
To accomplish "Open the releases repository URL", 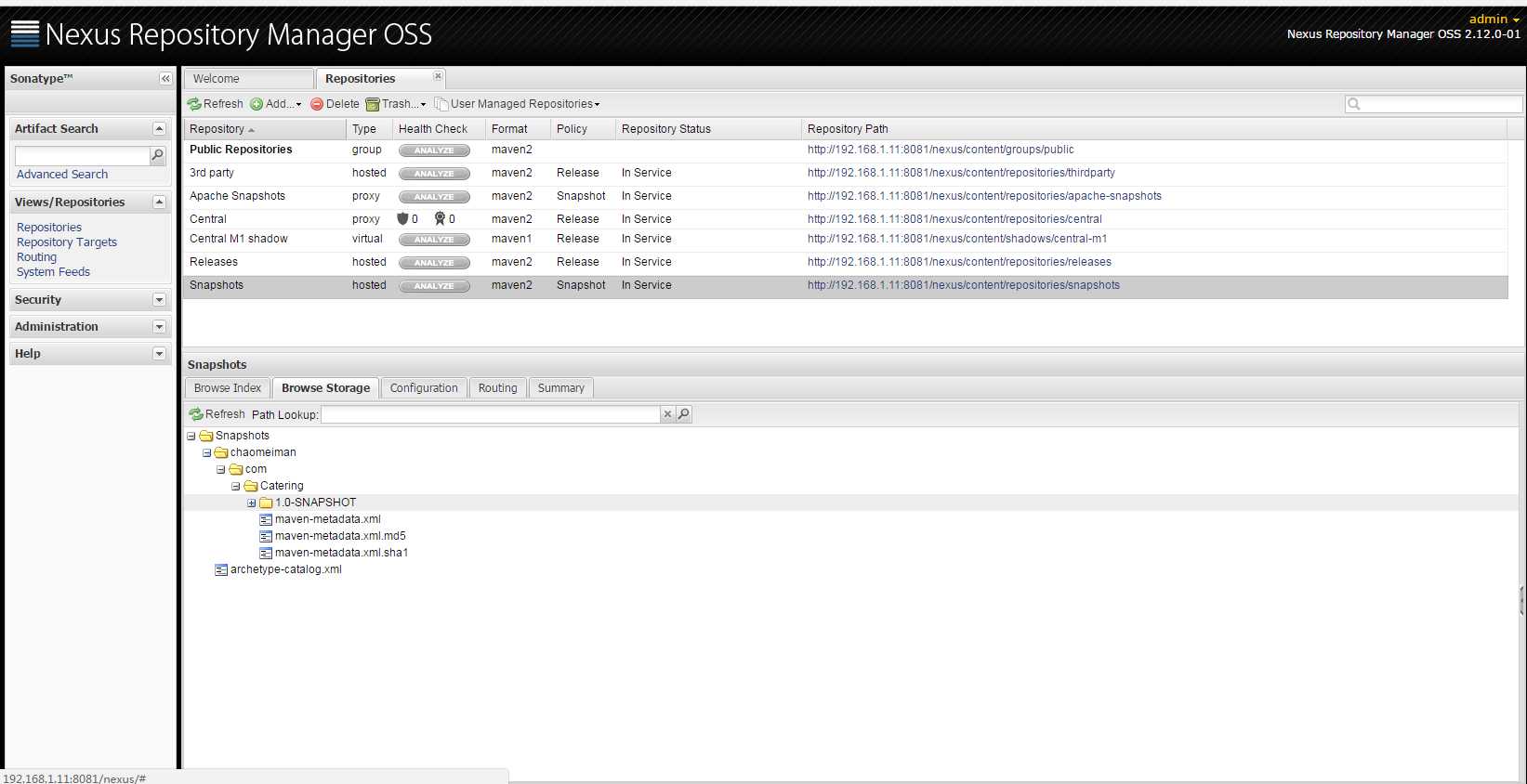I will [959, 262].
